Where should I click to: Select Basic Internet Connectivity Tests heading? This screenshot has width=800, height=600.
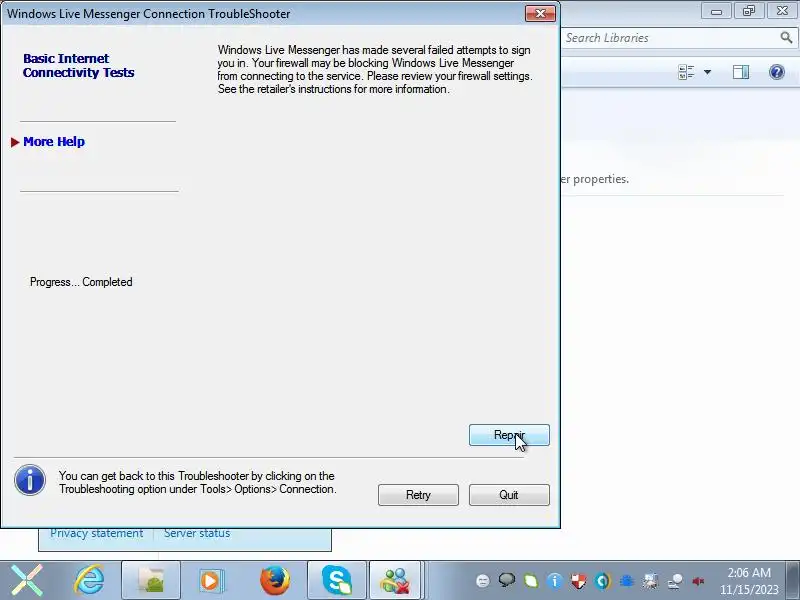(79, 65)
